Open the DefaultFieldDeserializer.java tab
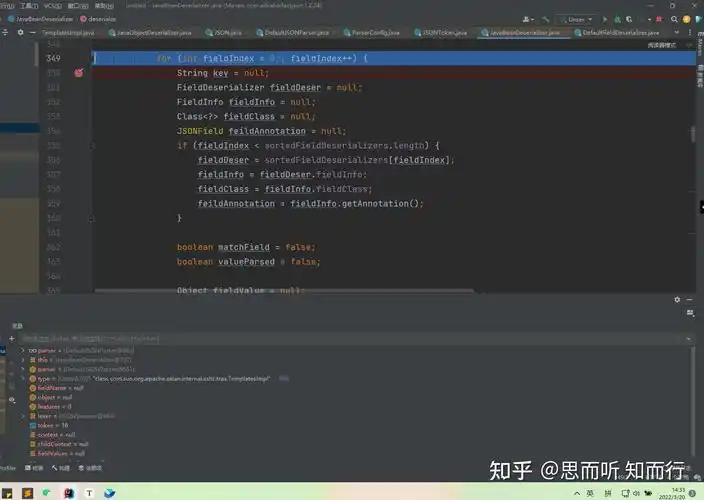704x500 pixels. pyautogui.click(x=617, y=33)
